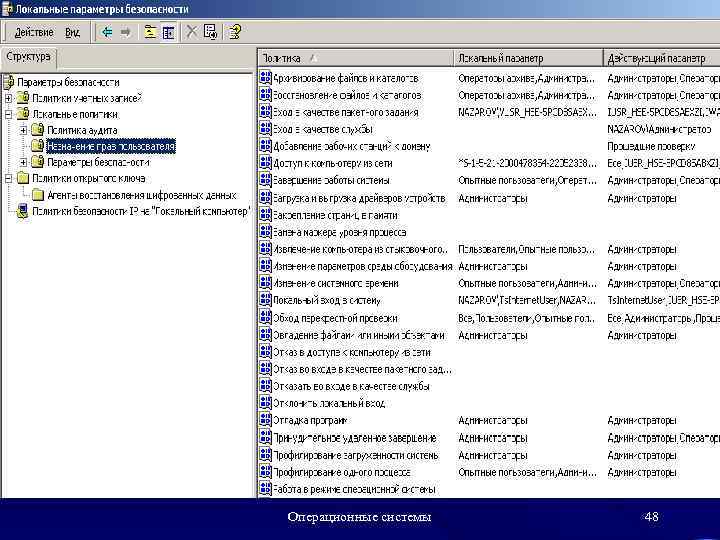Select Политика аудита tree item
Screen dimensions: 720x540
click(82, 130)
